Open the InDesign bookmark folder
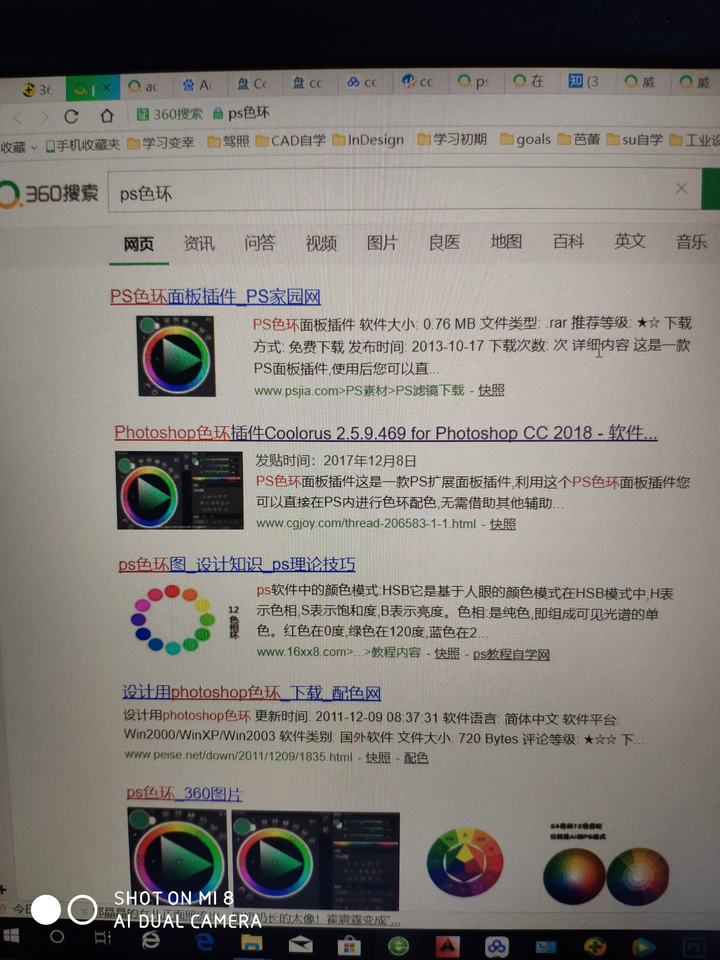 click(x=369, y=140)
